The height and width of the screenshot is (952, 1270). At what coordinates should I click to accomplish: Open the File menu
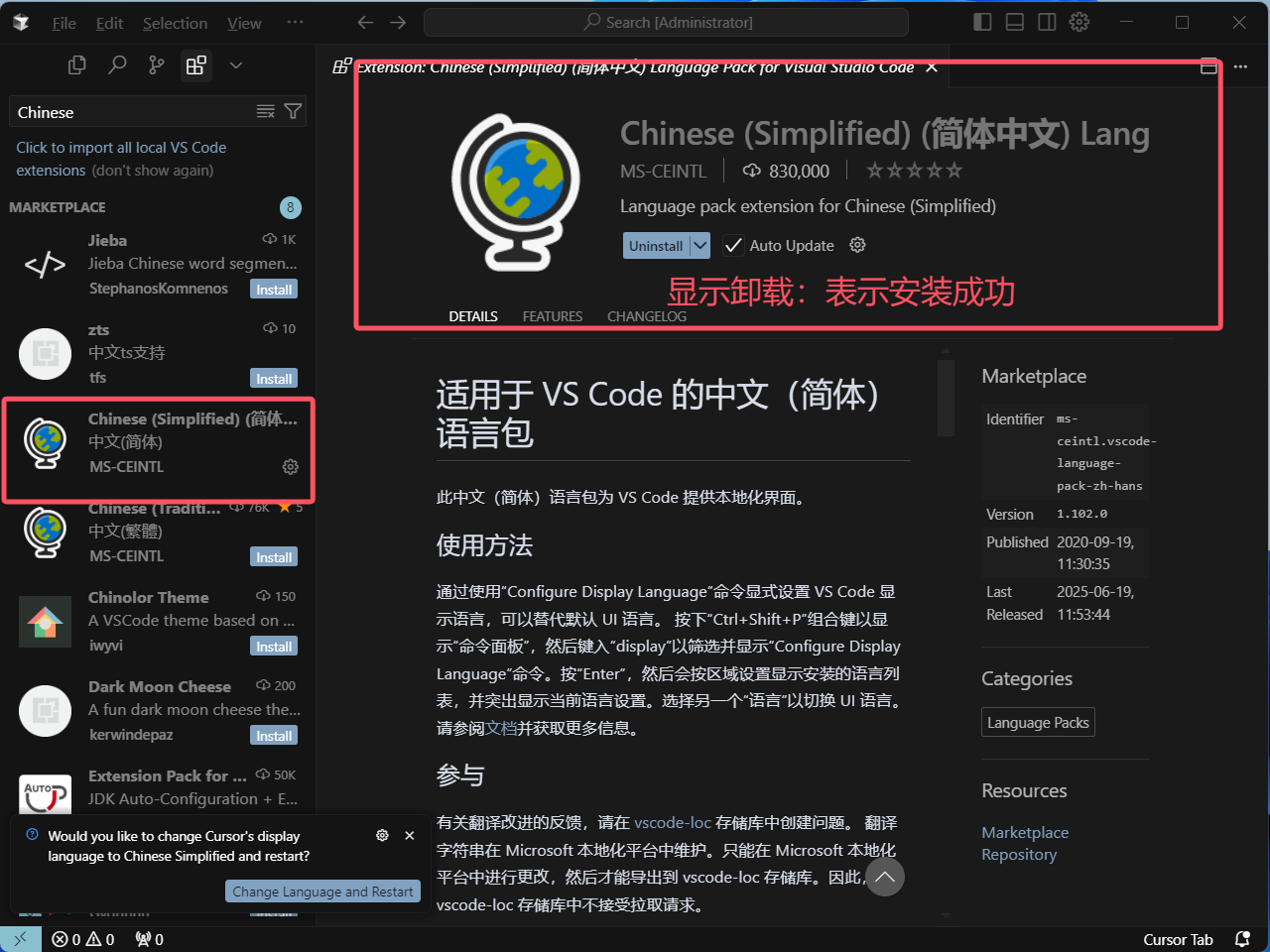pyautogui.click(x=64, y=23)
